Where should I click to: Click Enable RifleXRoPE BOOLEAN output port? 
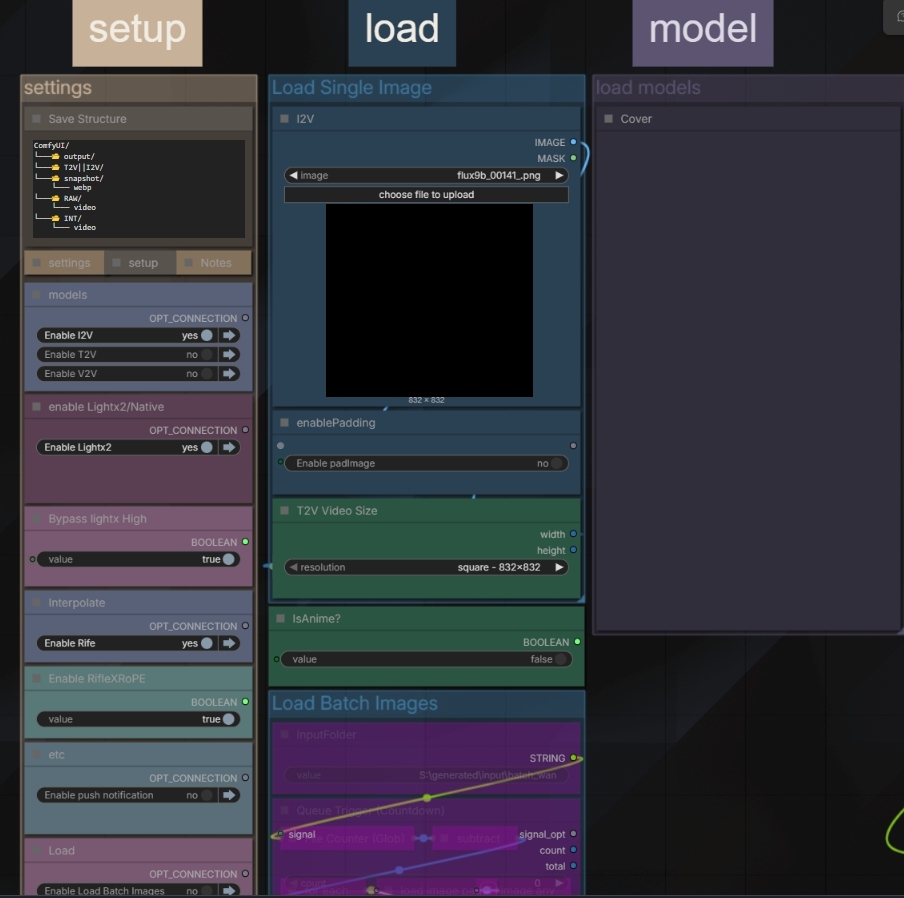[x=245, y=701]
